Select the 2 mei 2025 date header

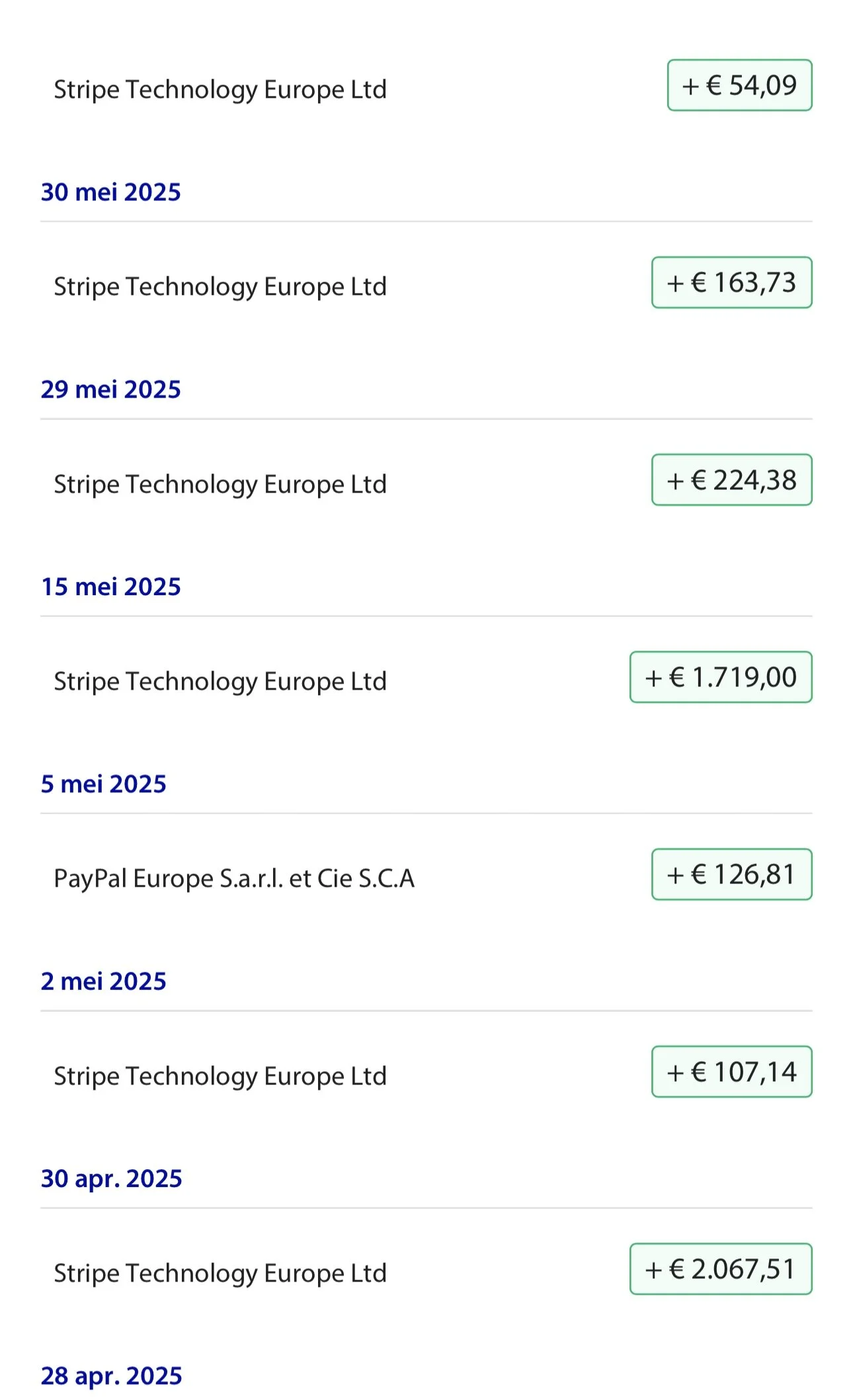point(103,981)
